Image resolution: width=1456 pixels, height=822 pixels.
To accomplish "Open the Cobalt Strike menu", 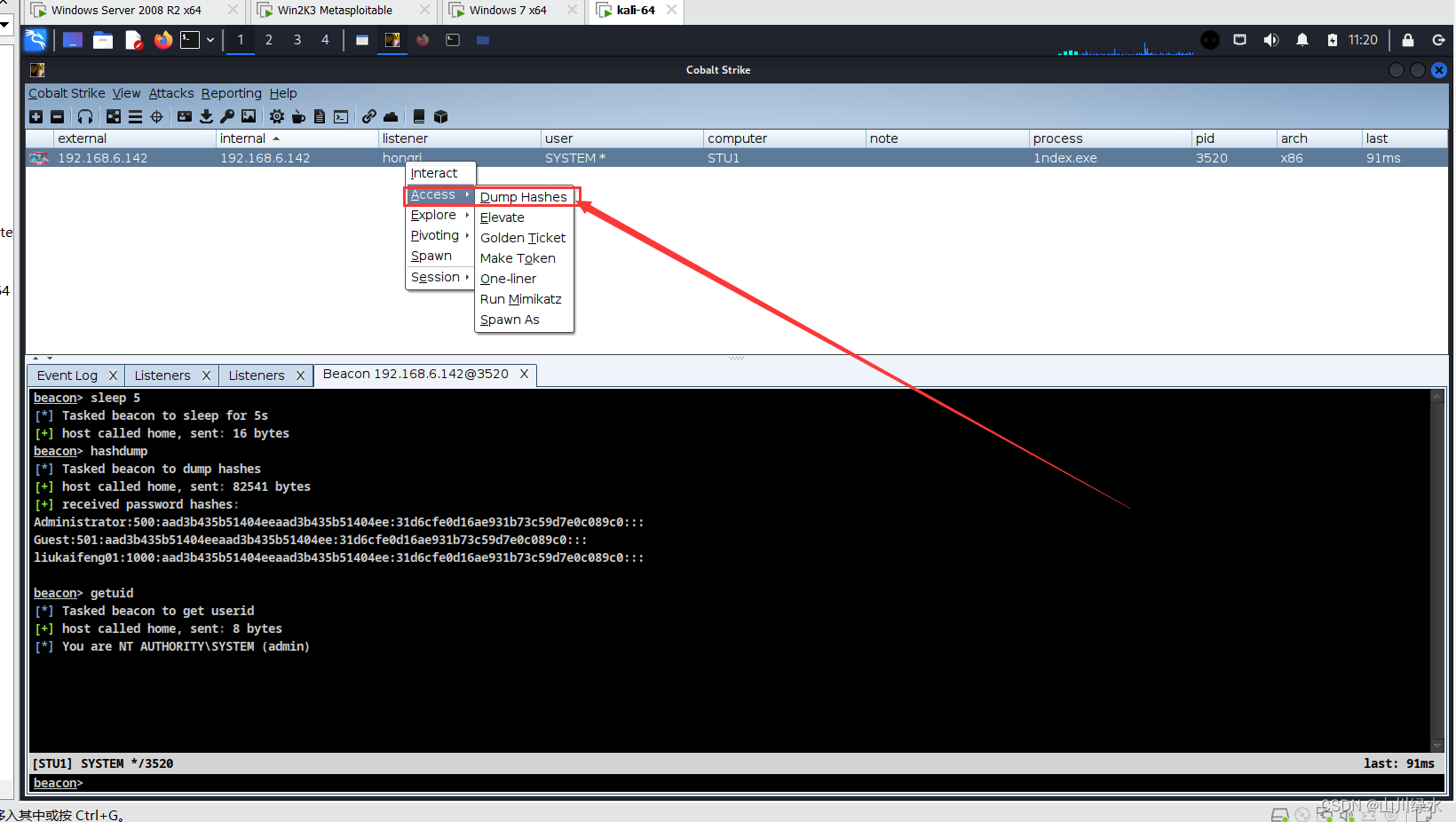I will [67, 93].
